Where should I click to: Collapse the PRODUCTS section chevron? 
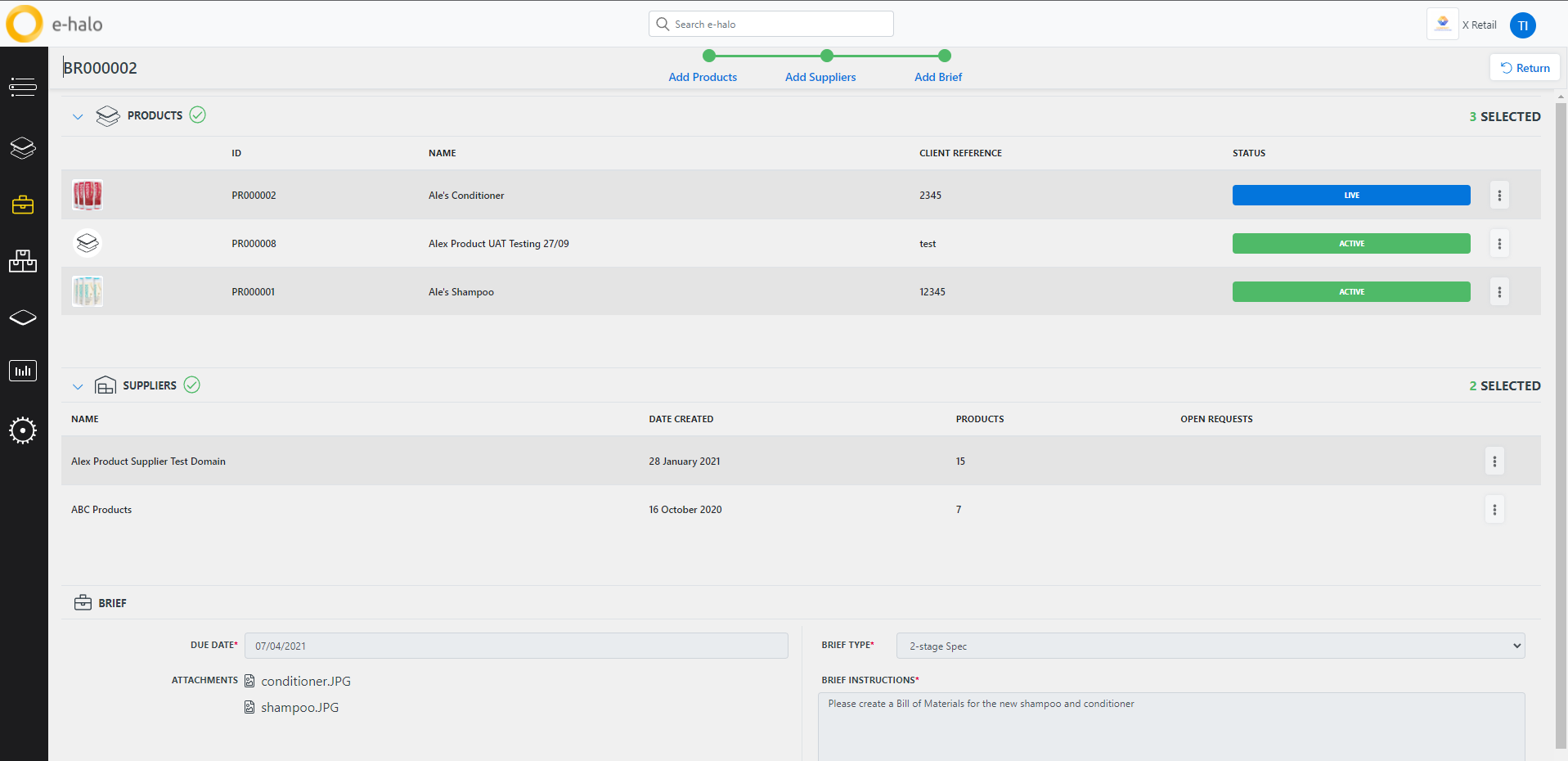click(x=78, y=116)
